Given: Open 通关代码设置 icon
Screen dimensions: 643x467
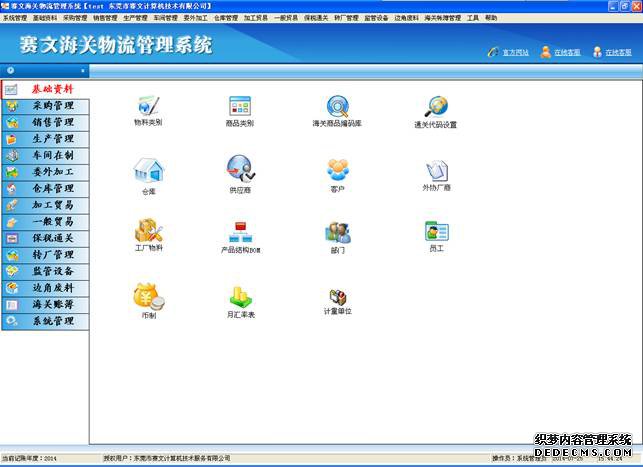Looking at the screenshot, I should pyautogui.click(x=435, y=106).
